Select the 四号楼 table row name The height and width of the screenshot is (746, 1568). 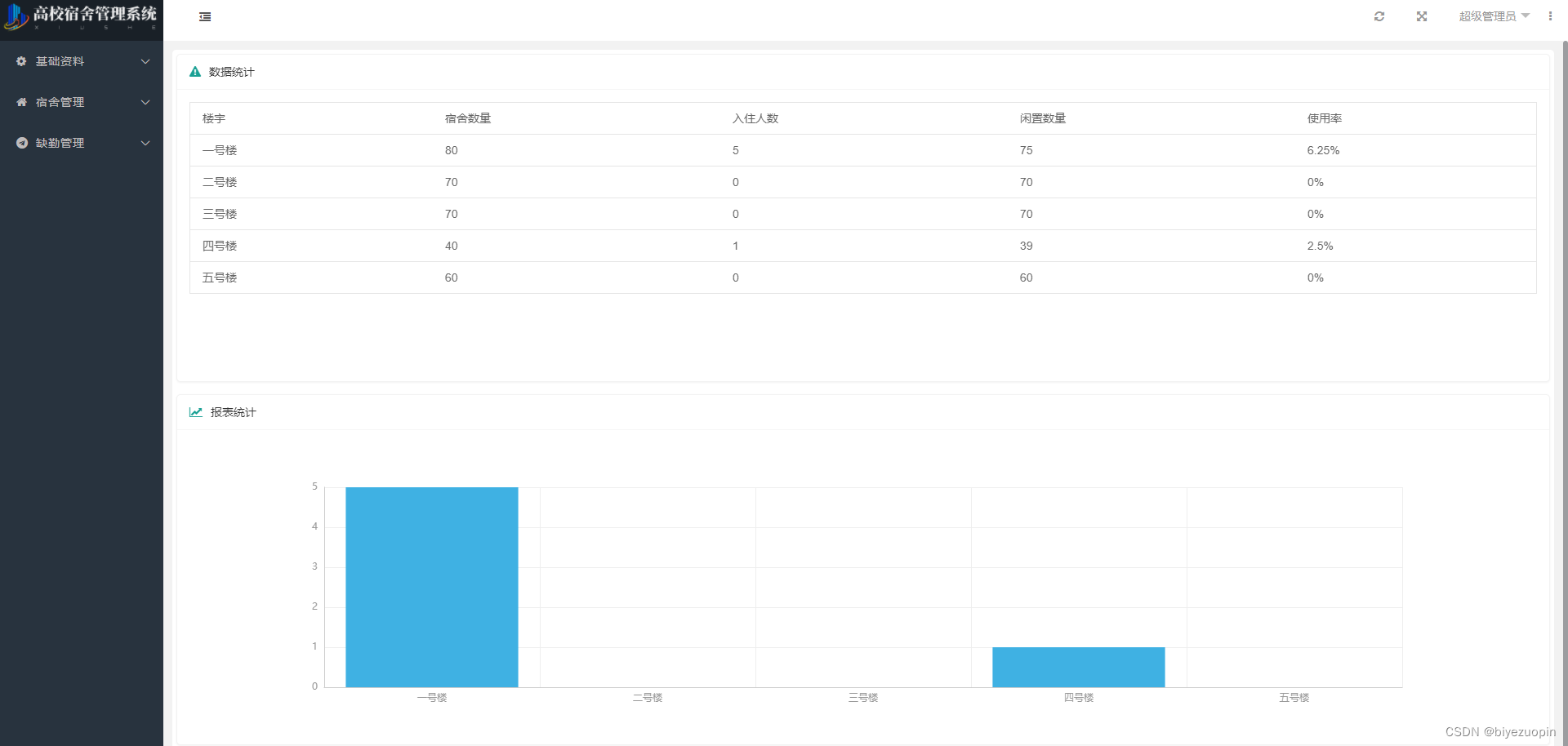pos(220,246)
